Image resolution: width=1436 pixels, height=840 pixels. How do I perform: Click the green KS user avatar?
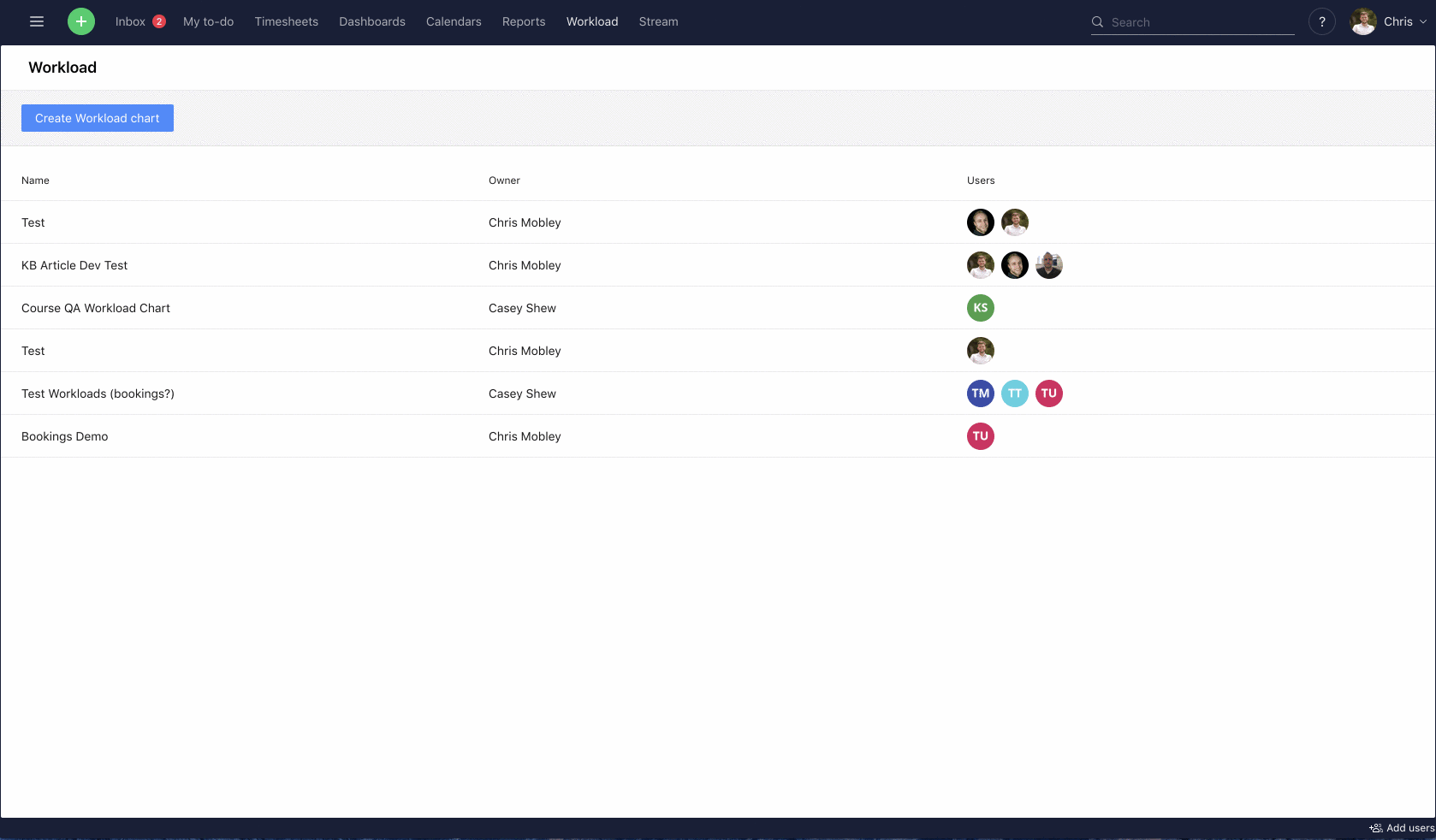[981, 308]
